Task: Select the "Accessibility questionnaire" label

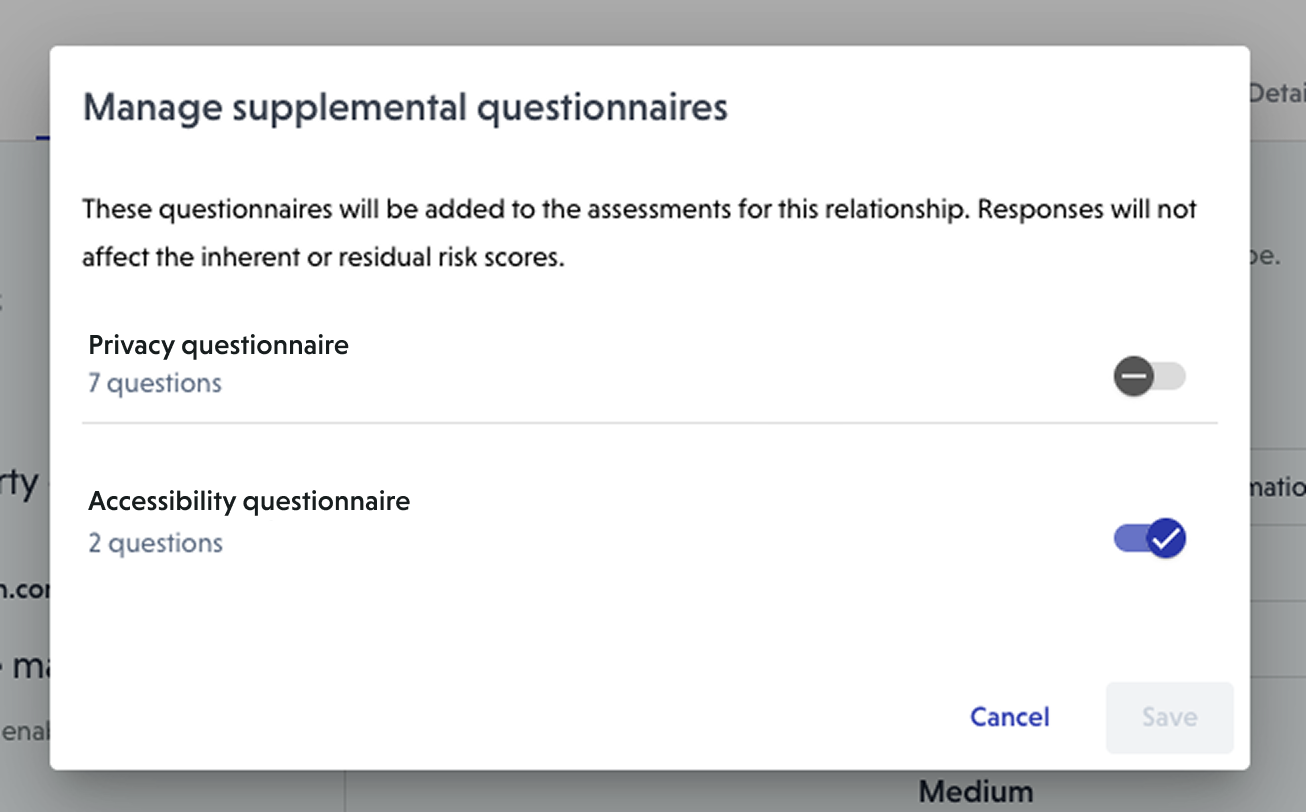Action: pyautogui.click(x=249, y=500)
